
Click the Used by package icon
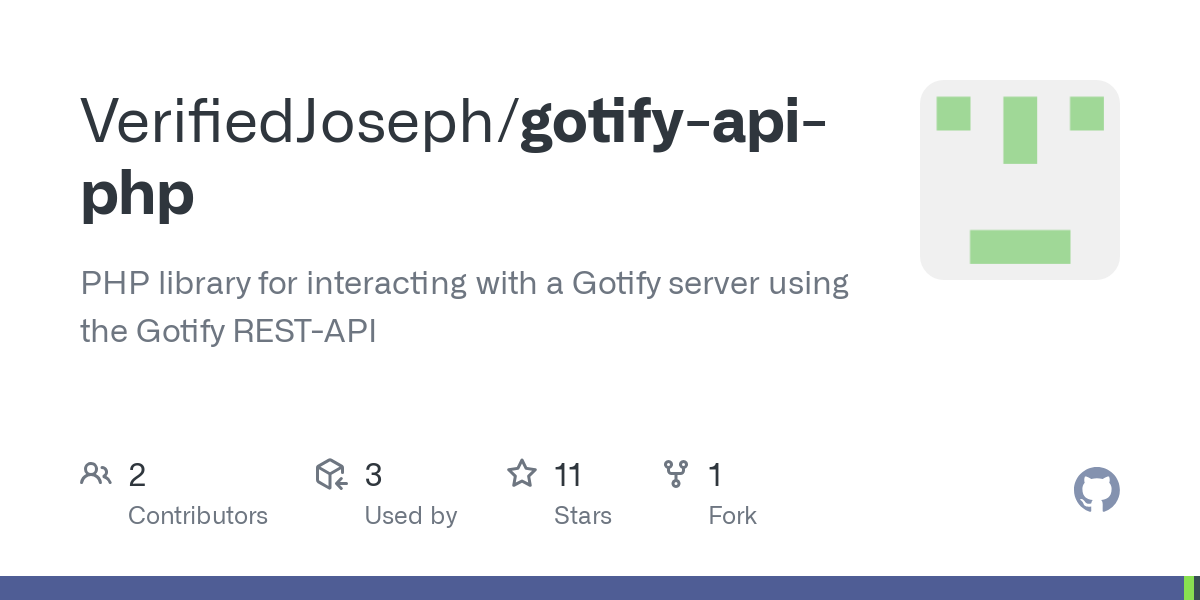(x=330, y=474)
